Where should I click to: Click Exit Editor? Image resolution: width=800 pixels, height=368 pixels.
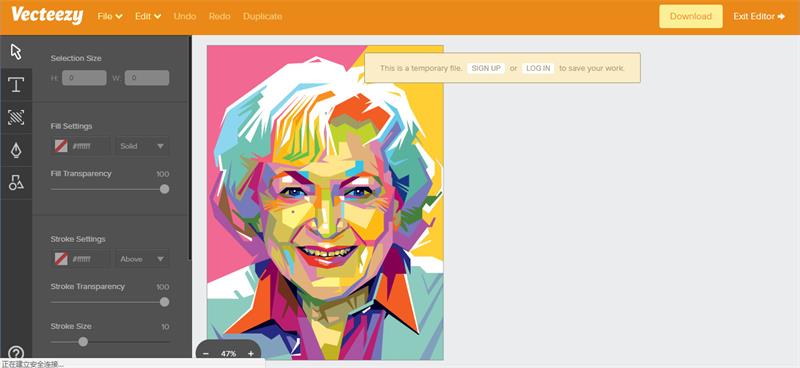pos(759,16)
